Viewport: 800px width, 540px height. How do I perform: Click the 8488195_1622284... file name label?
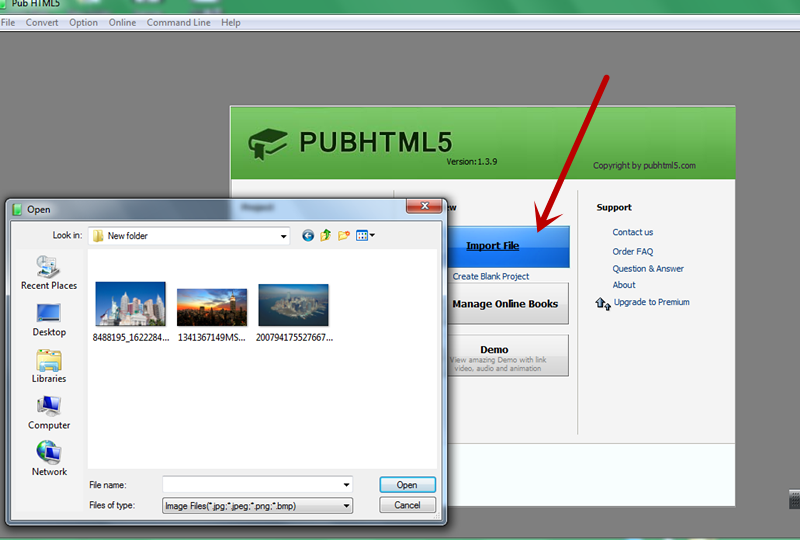(131, 337)
